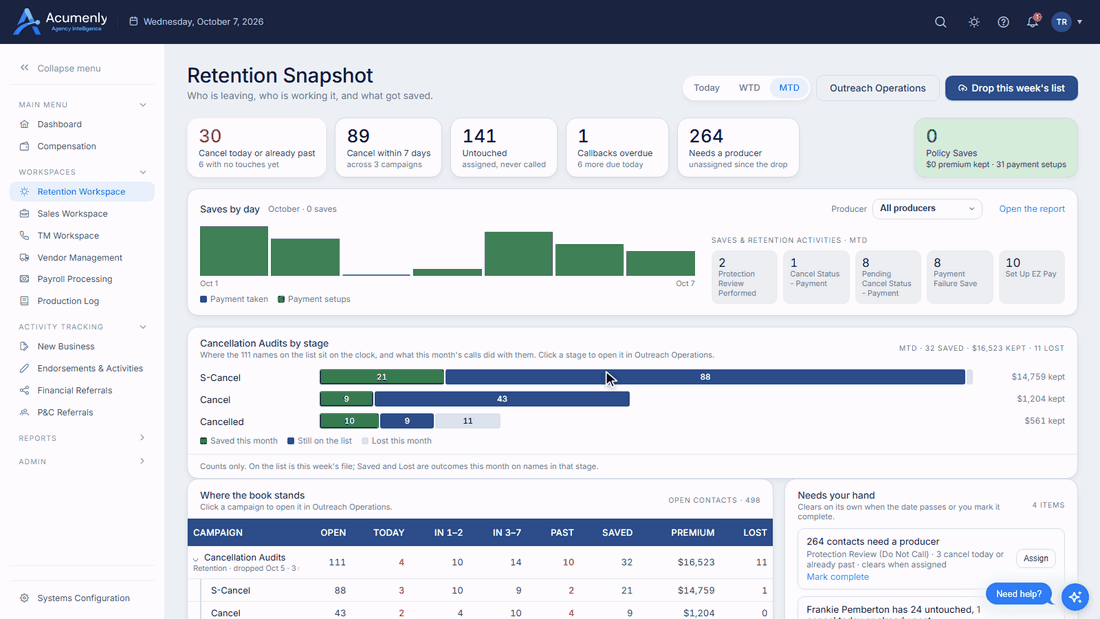Open the Cancel today or already past card

click(x=257, y=147)
